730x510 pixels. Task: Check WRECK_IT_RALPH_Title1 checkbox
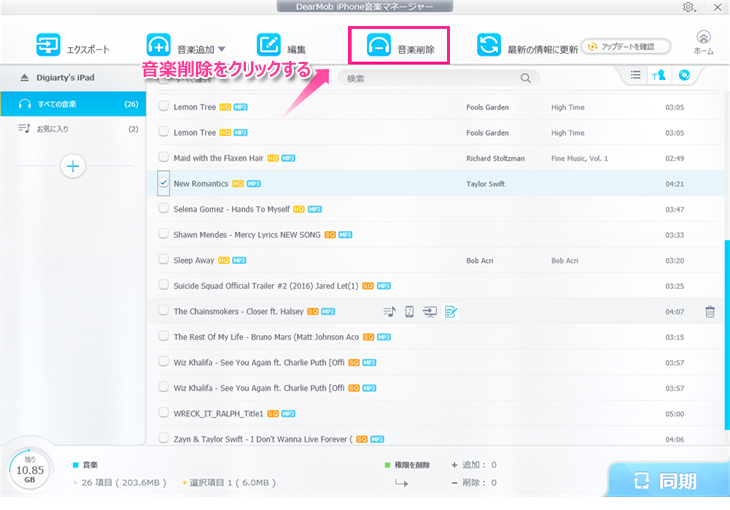pyautogui.click(x=163, y=412)
